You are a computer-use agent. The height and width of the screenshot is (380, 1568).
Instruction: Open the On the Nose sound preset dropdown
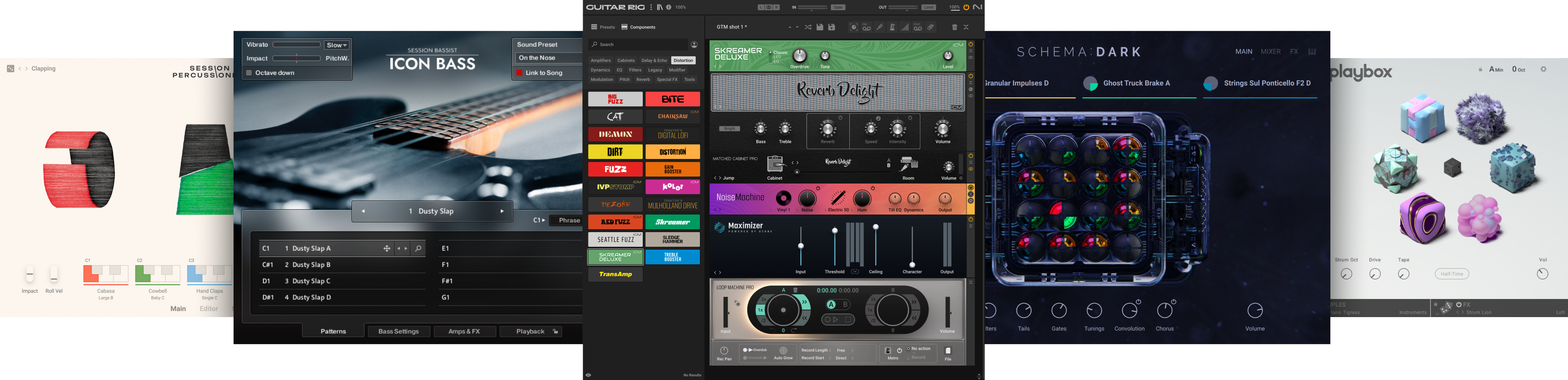[x=548, y=58]
